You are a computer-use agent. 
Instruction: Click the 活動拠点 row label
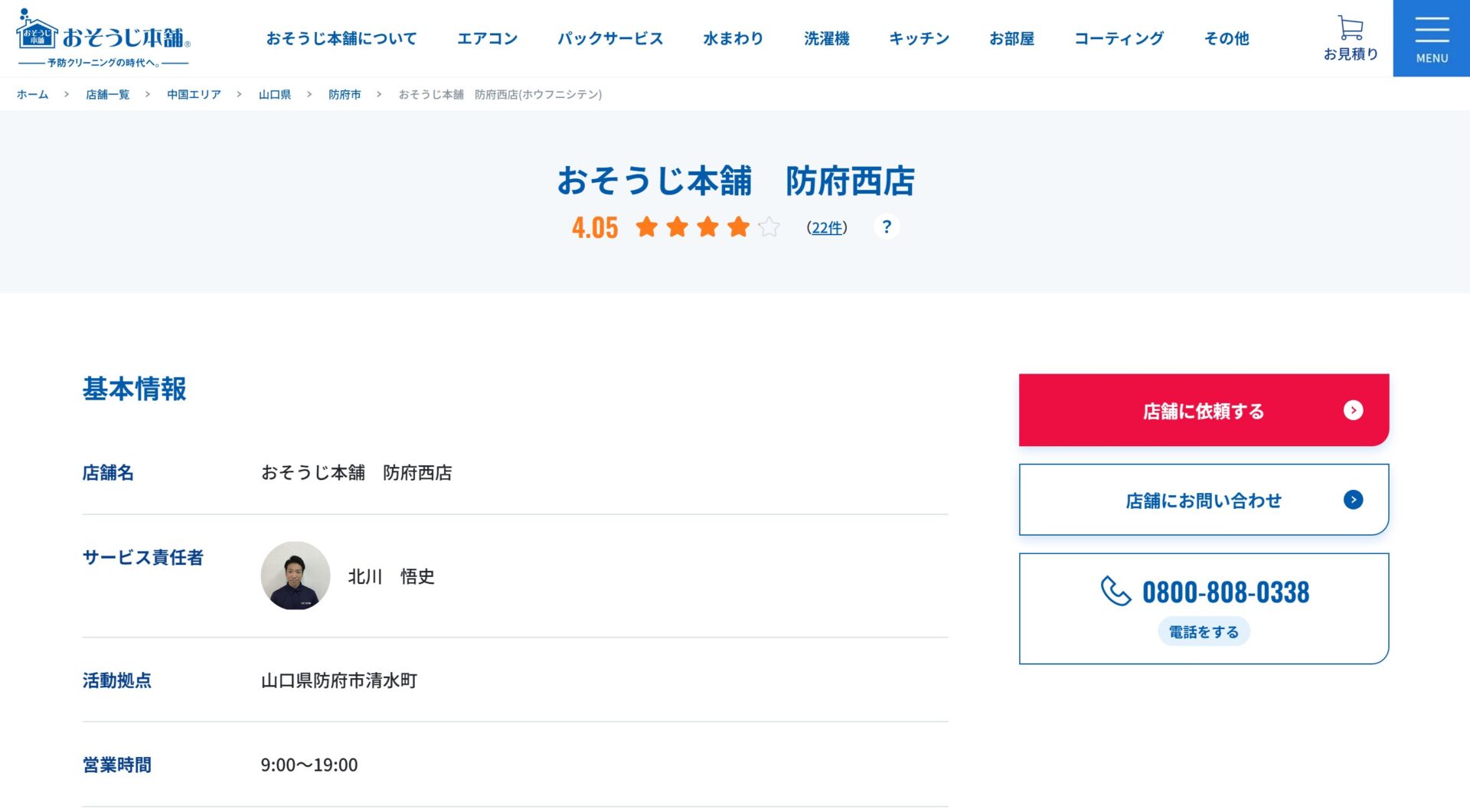117,680
